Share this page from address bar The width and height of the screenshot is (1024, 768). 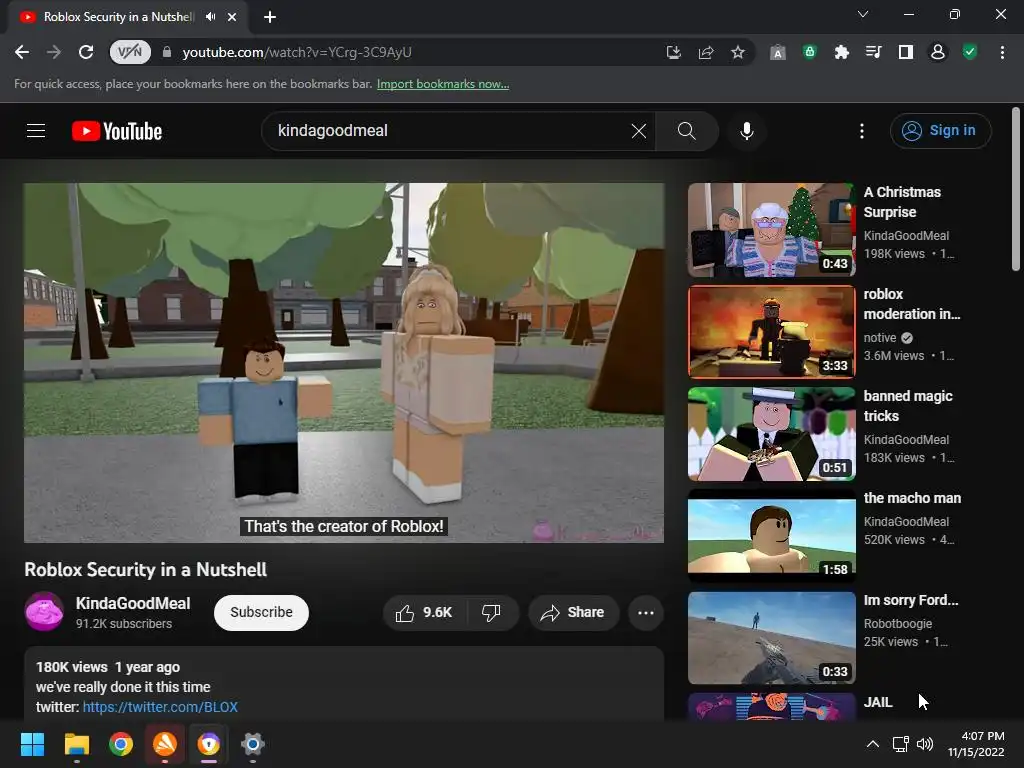[x=706, y=52]
